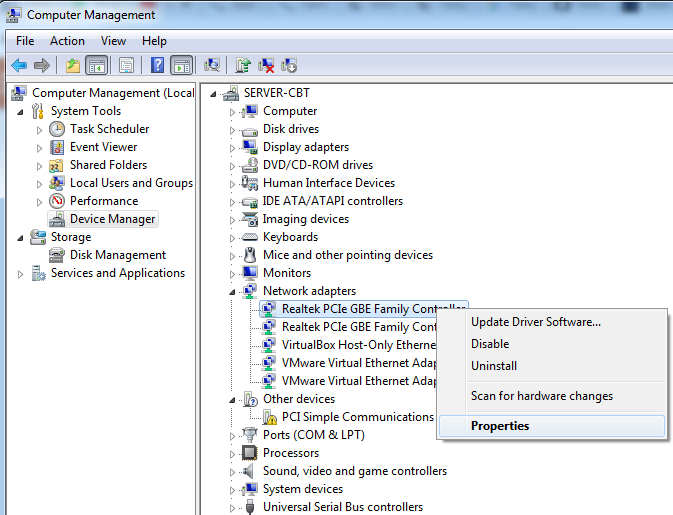673x515 pixels.
Task: Click the Mice and other pointing devices icon
Action: [250, 255]
